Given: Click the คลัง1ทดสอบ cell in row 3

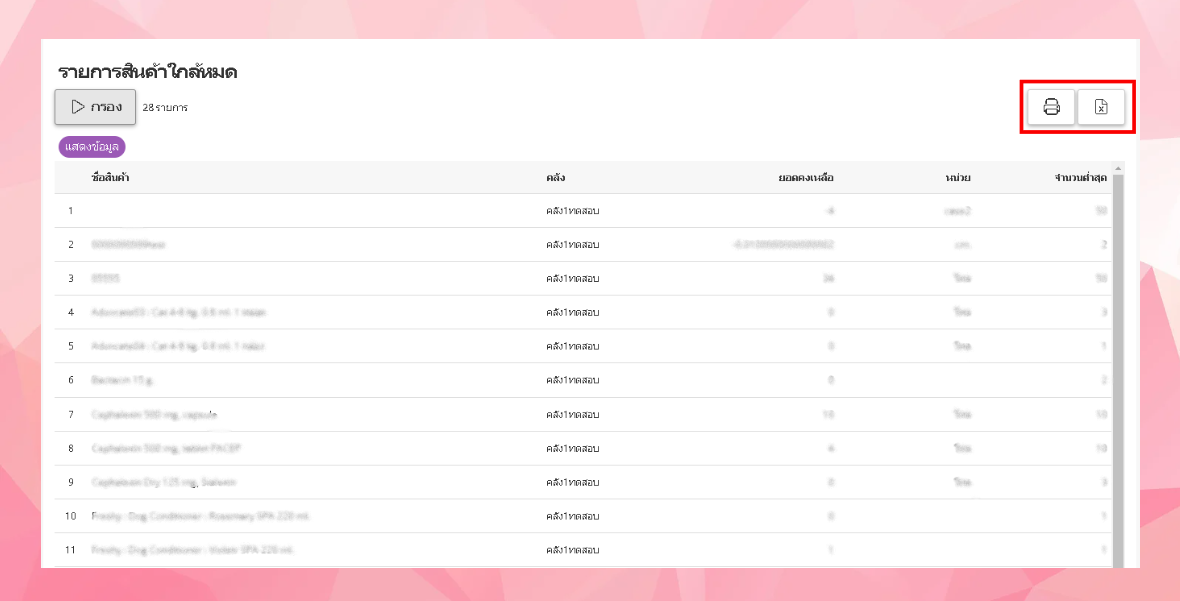Looking at the screenshot, I should 572,278.
